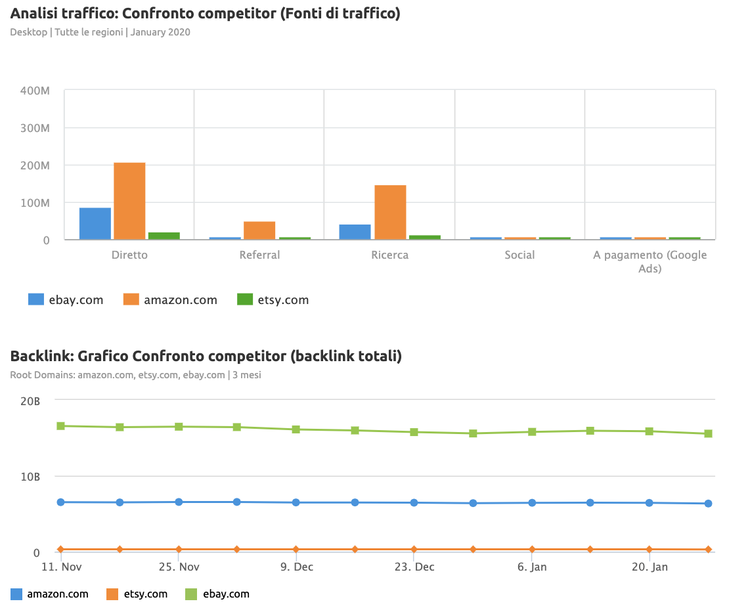
Task: Click the Backlink Grafico Confronto competitor title
Action: coord(206,356)
